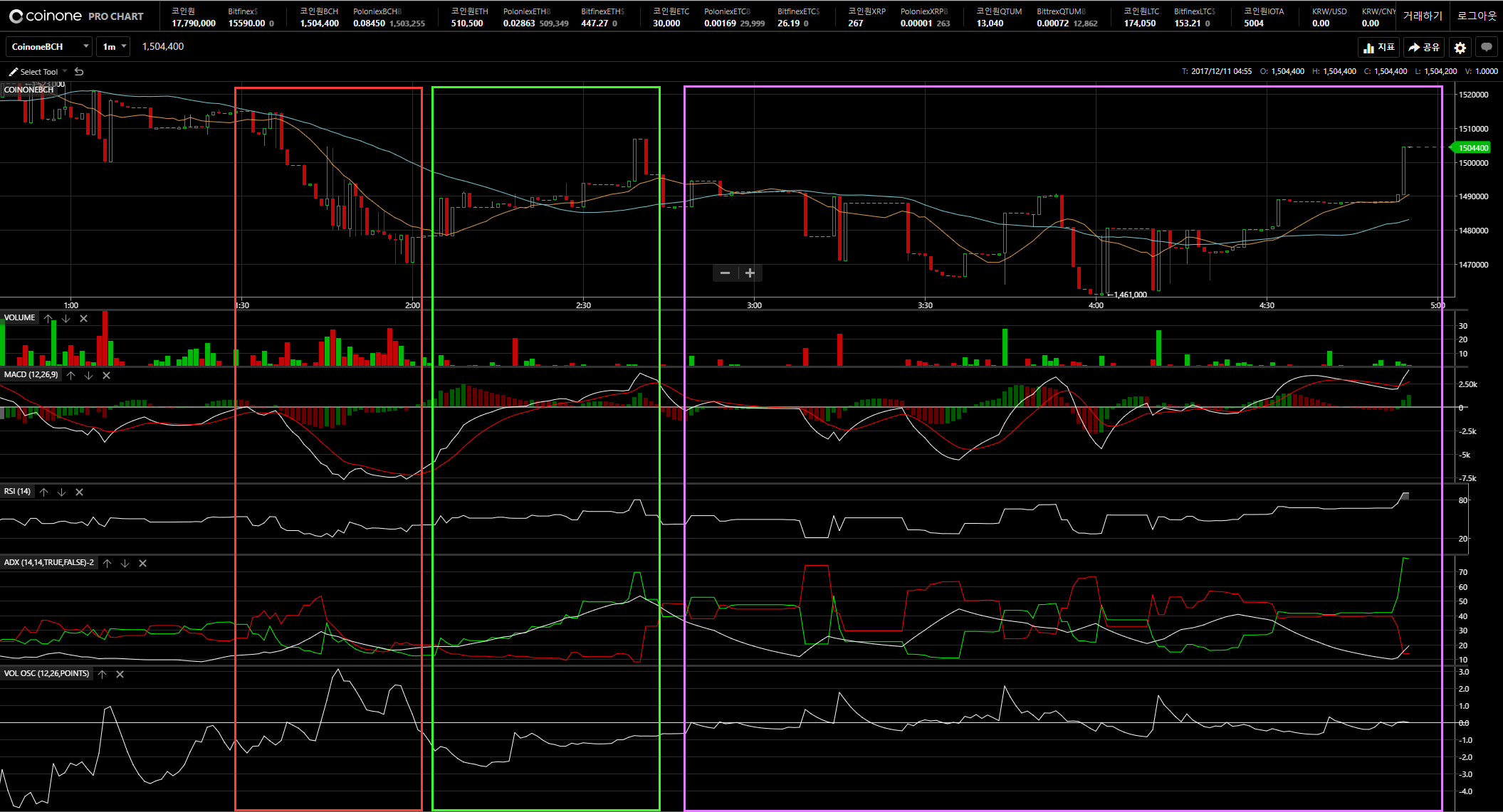Close the VOL OSC indicator panel
The width and height of the screenshot is (1503, 812).
tap(120, 675)
